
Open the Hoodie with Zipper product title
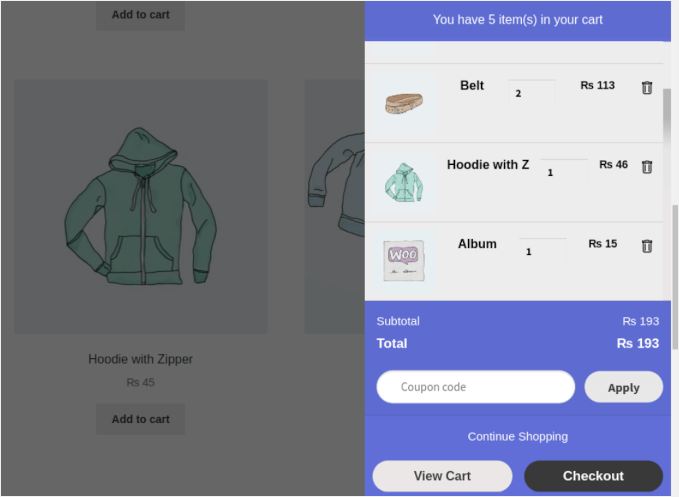coord(140,359)
